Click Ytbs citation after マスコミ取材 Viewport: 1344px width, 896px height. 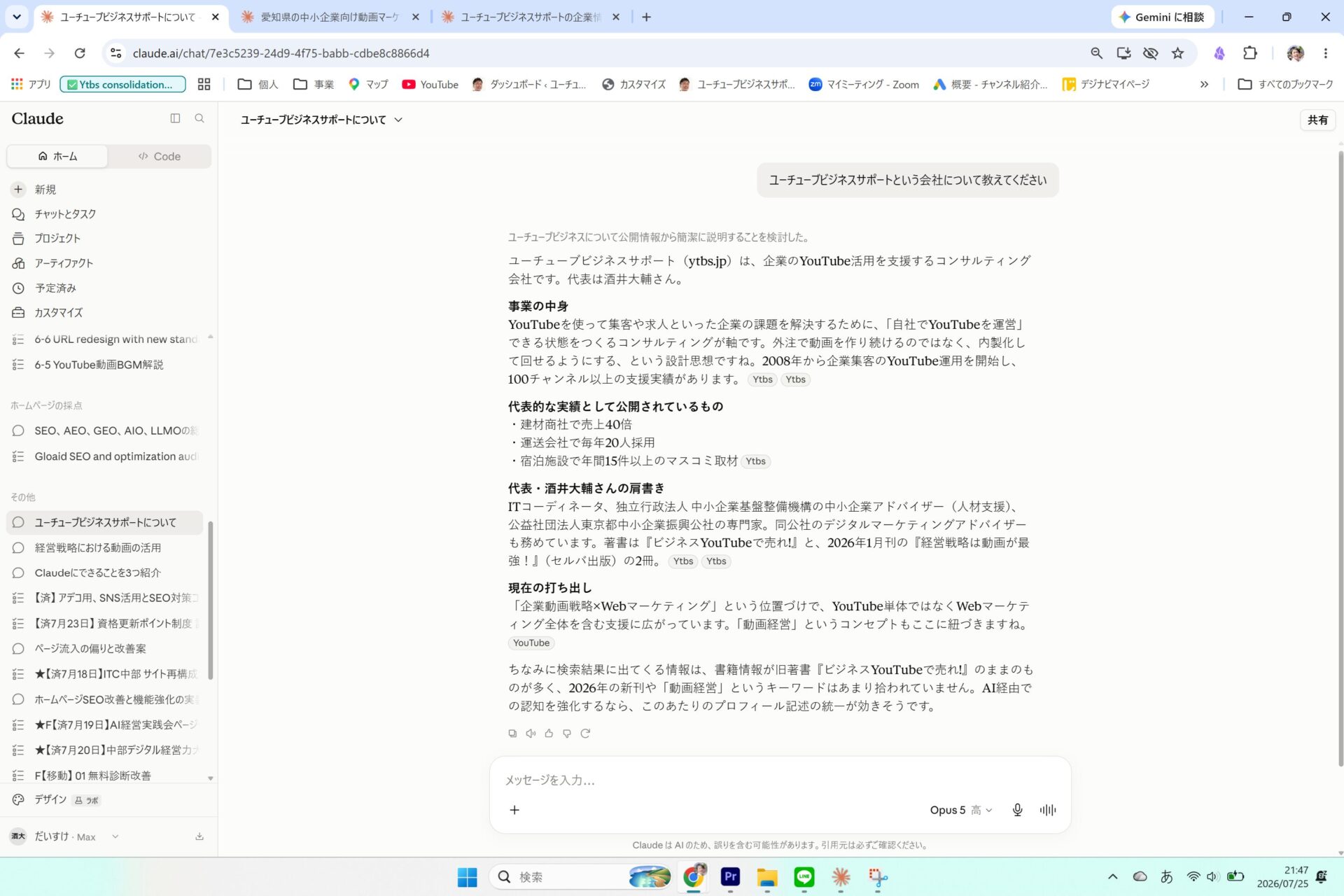pos(755,461)
